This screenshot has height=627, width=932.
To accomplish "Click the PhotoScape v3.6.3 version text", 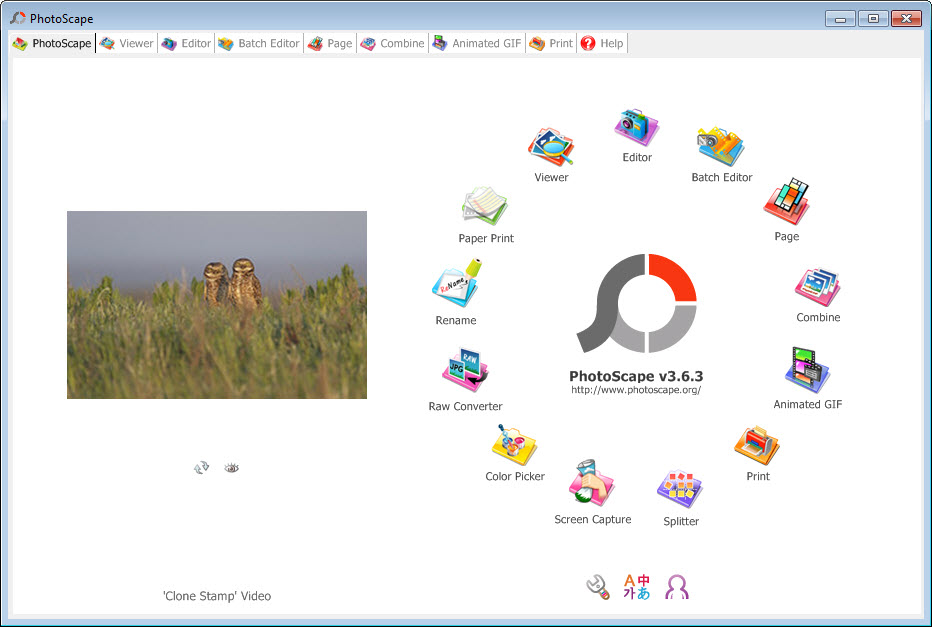I will 636,376.
